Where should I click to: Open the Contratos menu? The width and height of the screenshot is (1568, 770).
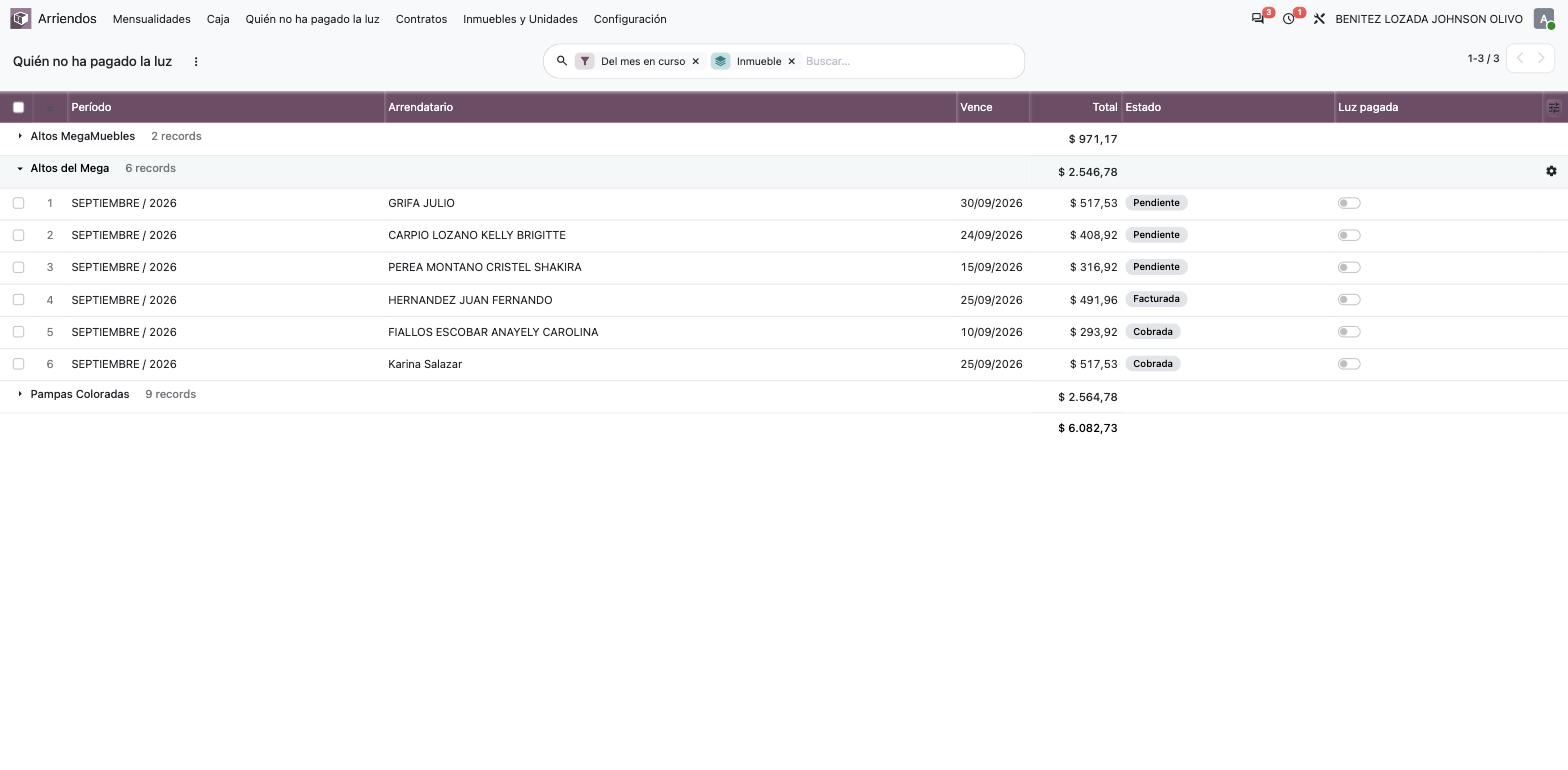421,19
